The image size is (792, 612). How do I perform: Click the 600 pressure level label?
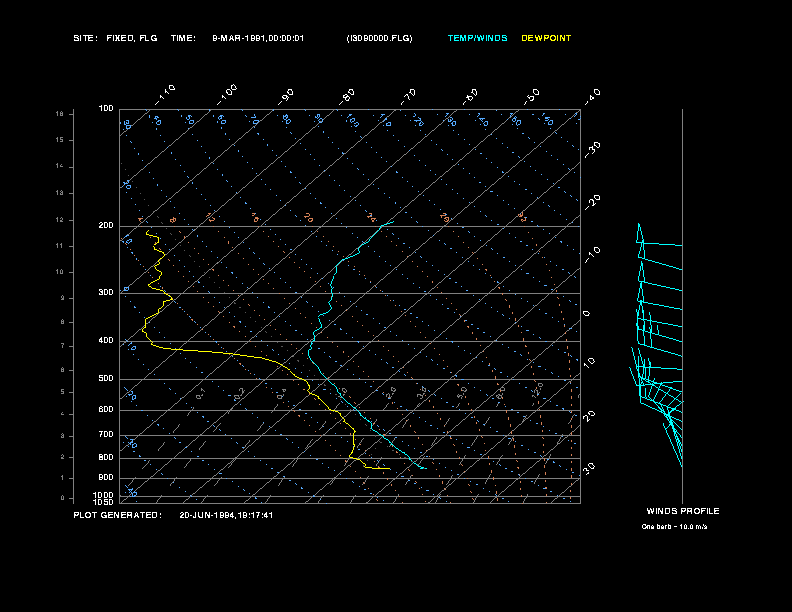(x=106, y=410)
